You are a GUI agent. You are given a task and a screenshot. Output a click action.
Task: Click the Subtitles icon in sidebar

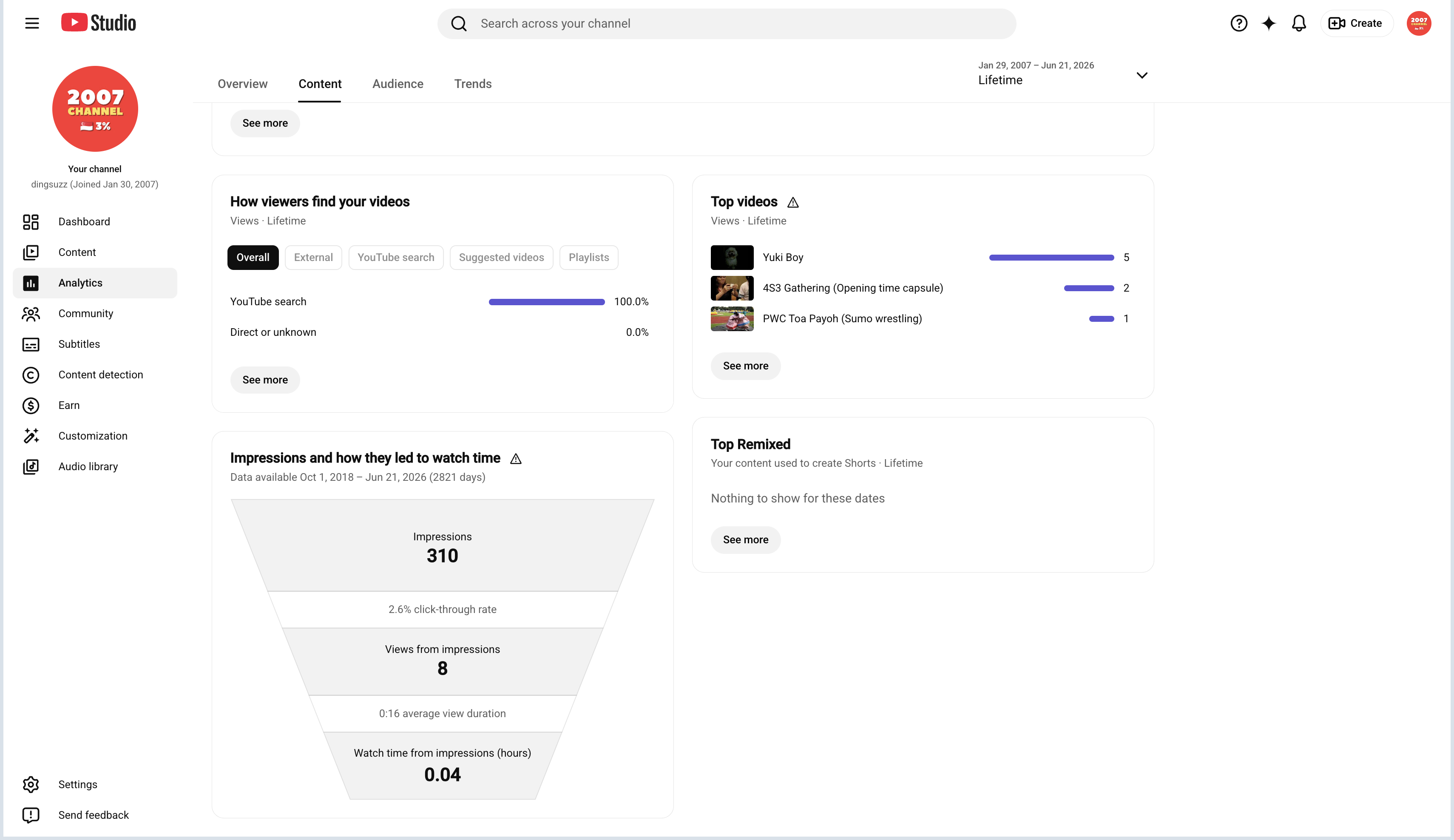31,344
